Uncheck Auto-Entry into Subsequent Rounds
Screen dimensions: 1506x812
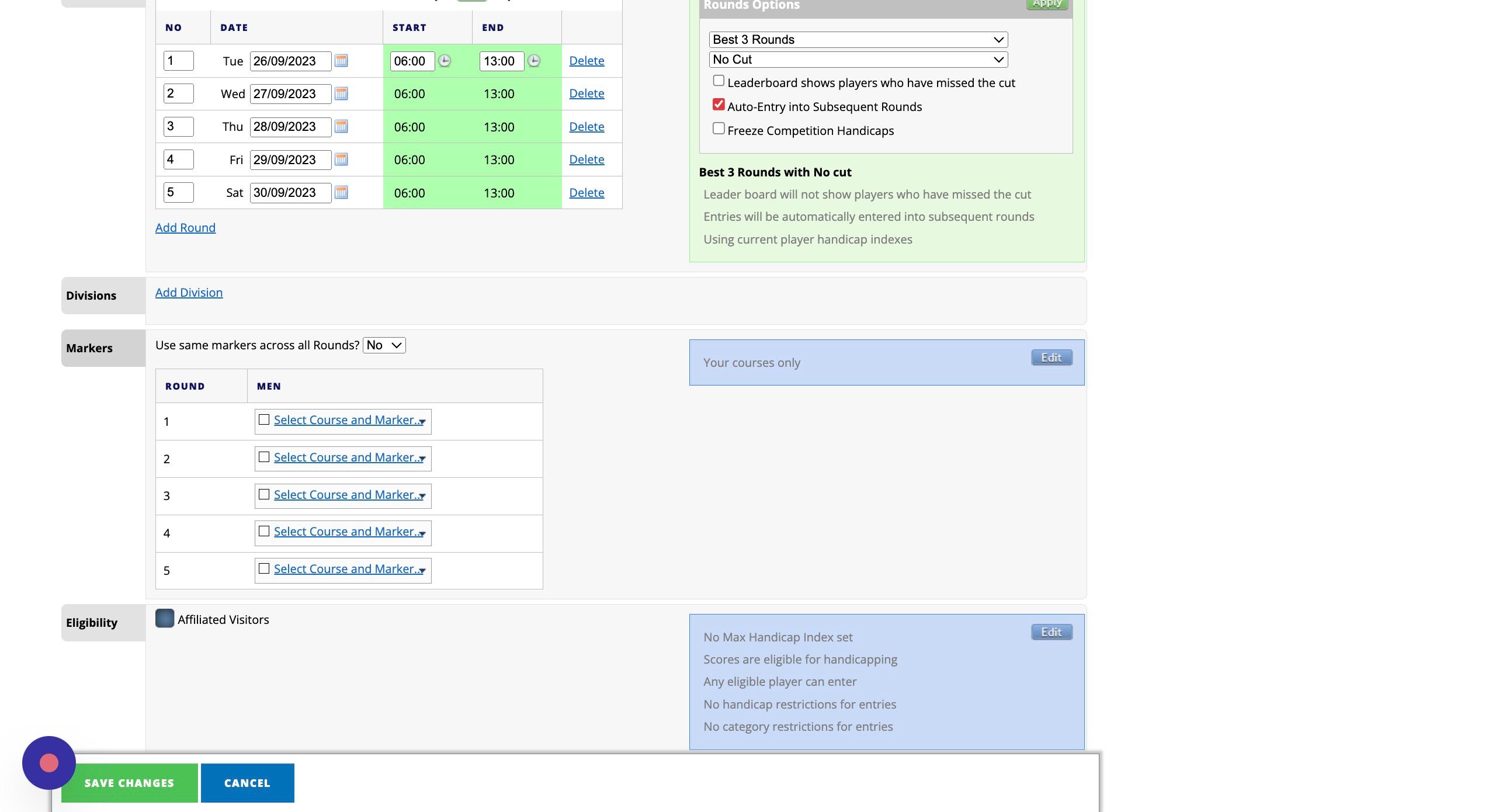(x=719, y=105)
